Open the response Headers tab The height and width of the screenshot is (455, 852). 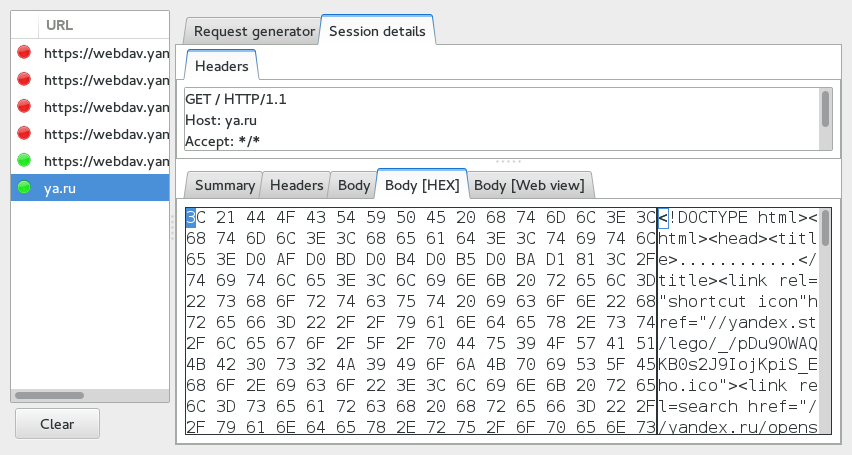pyautogui.click(x=297, y=185)
